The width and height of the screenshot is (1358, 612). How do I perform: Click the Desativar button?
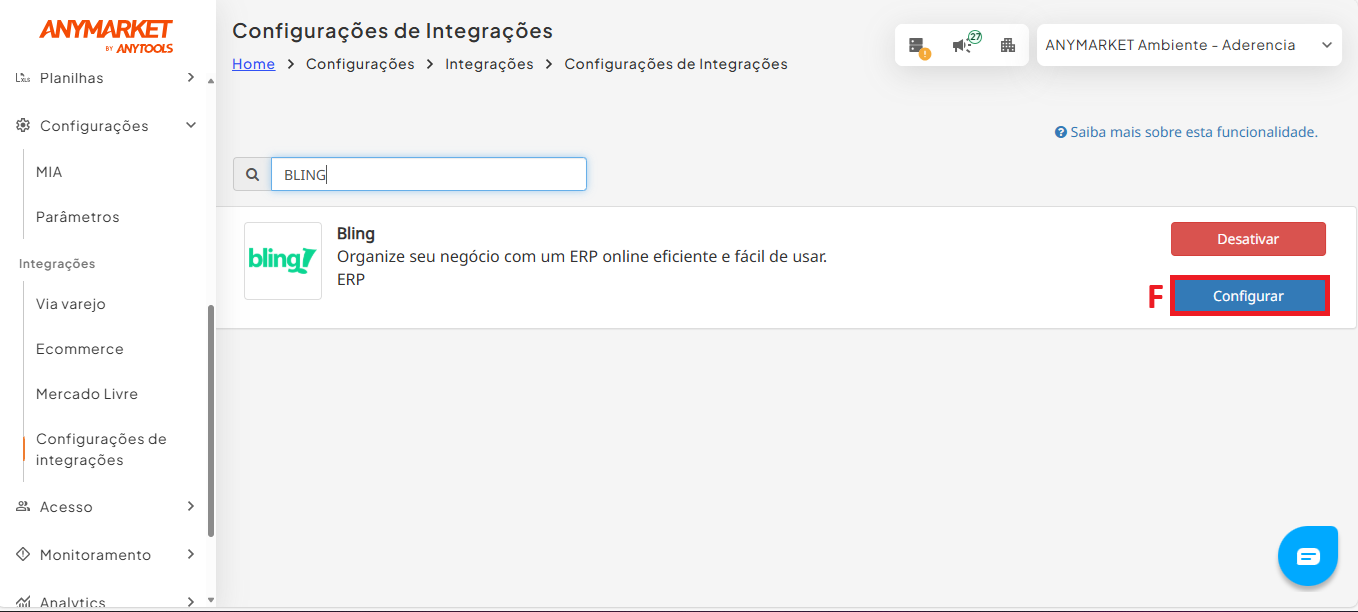1248,239
